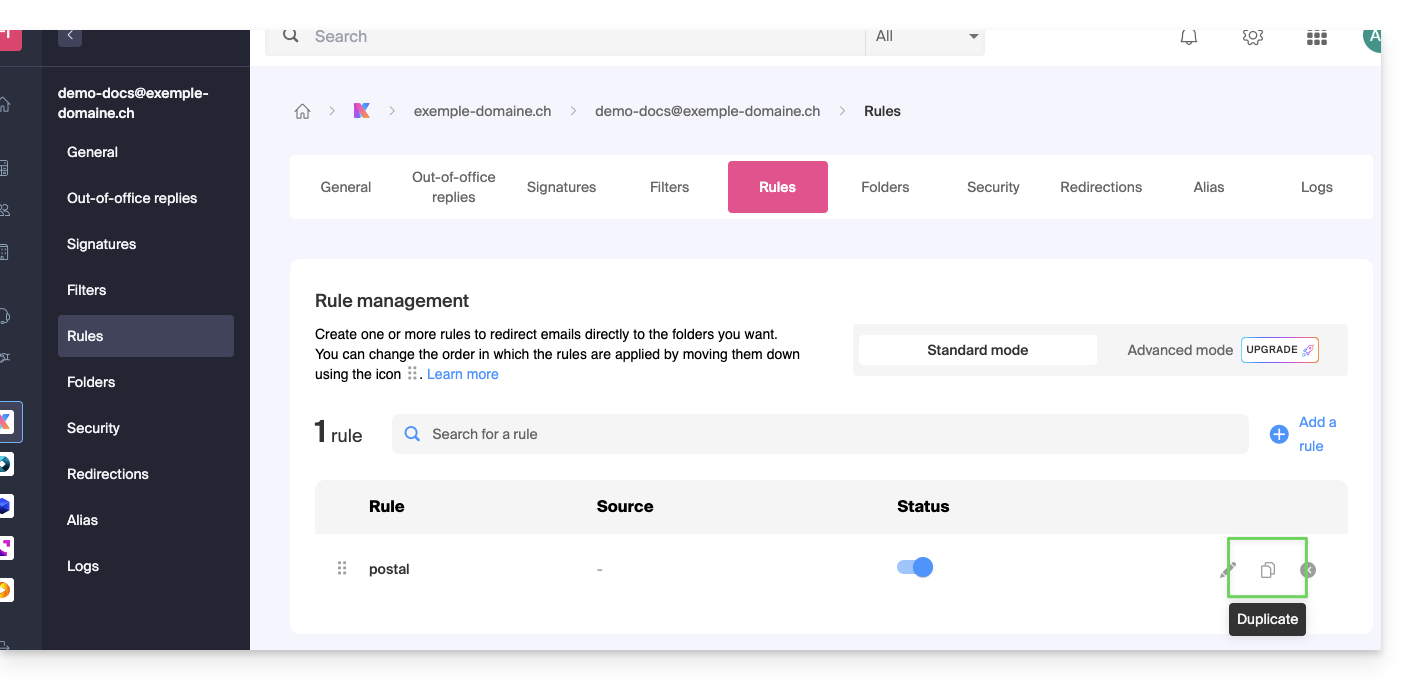Disable the postal rule status toggle
Image resolution: width=1411 pixels, height=680 pixels.
(x=915, y=567)
